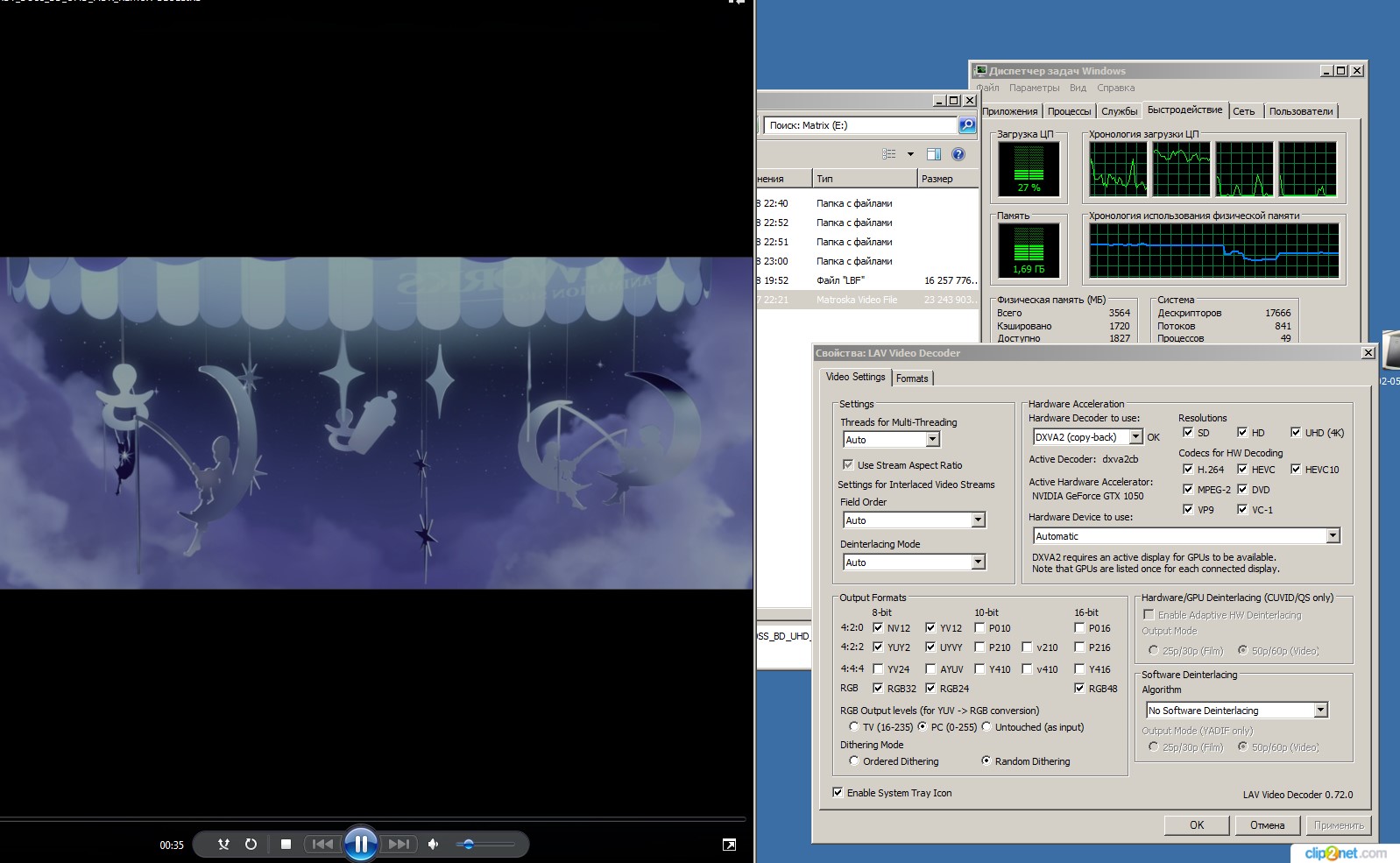The height and width of the screenshot is (863, 1400).
Task: Disable HEVC hardware decoding
Action: coord(1242,469)
